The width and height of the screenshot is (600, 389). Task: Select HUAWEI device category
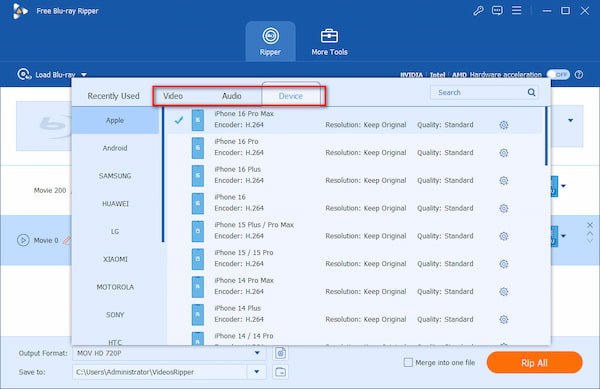(x=115, y=204)
